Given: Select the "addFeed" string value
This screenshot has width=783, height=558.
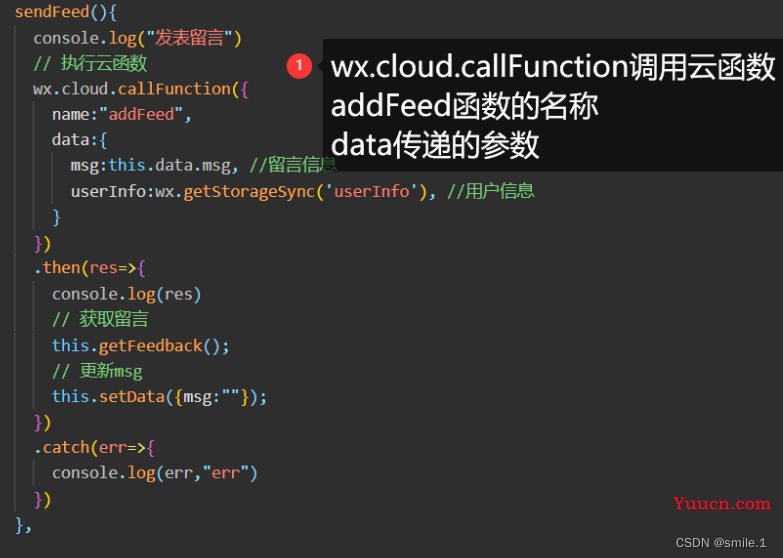Looking at the screenshot, I should (x=142, y=114).
